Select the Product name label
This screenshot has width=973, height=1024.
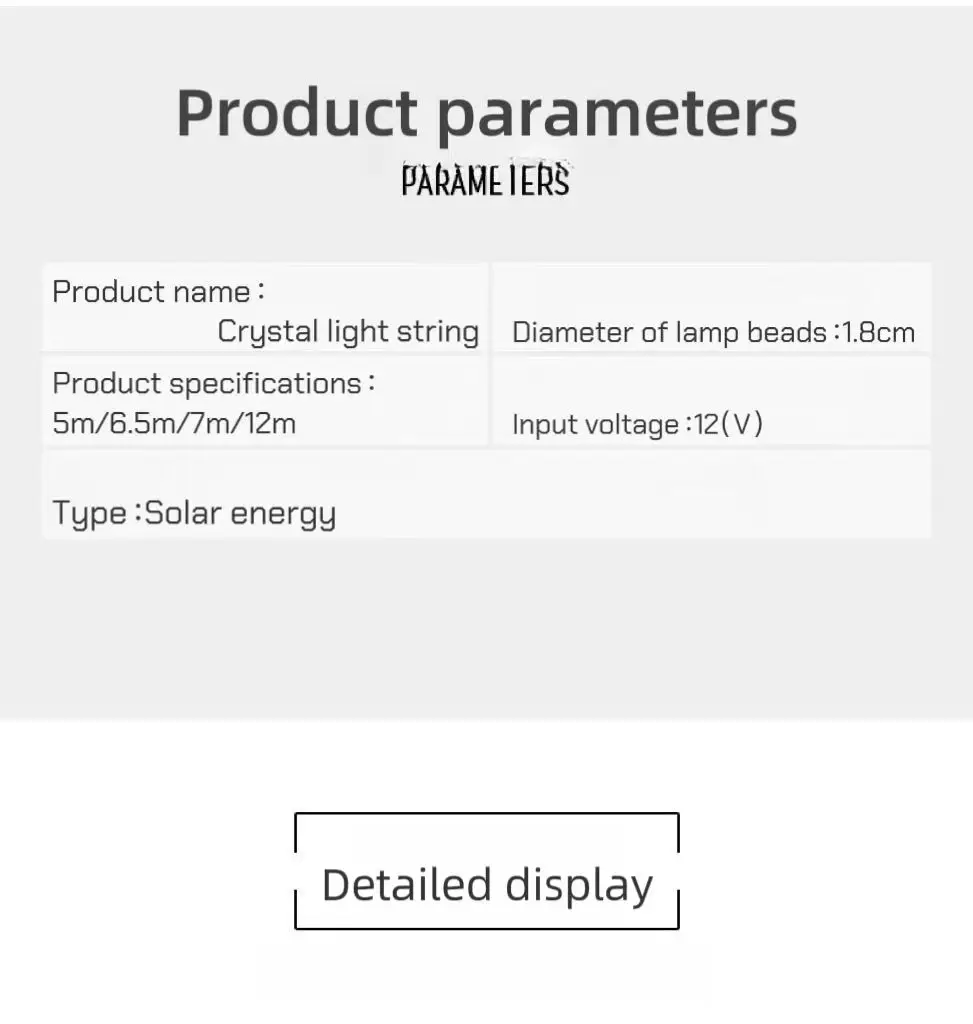click(x=158, y=291)
